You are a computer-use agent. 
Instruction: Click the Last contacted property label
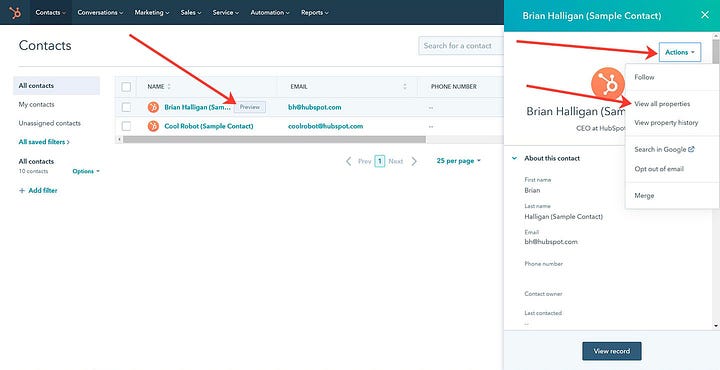point(543,313)
